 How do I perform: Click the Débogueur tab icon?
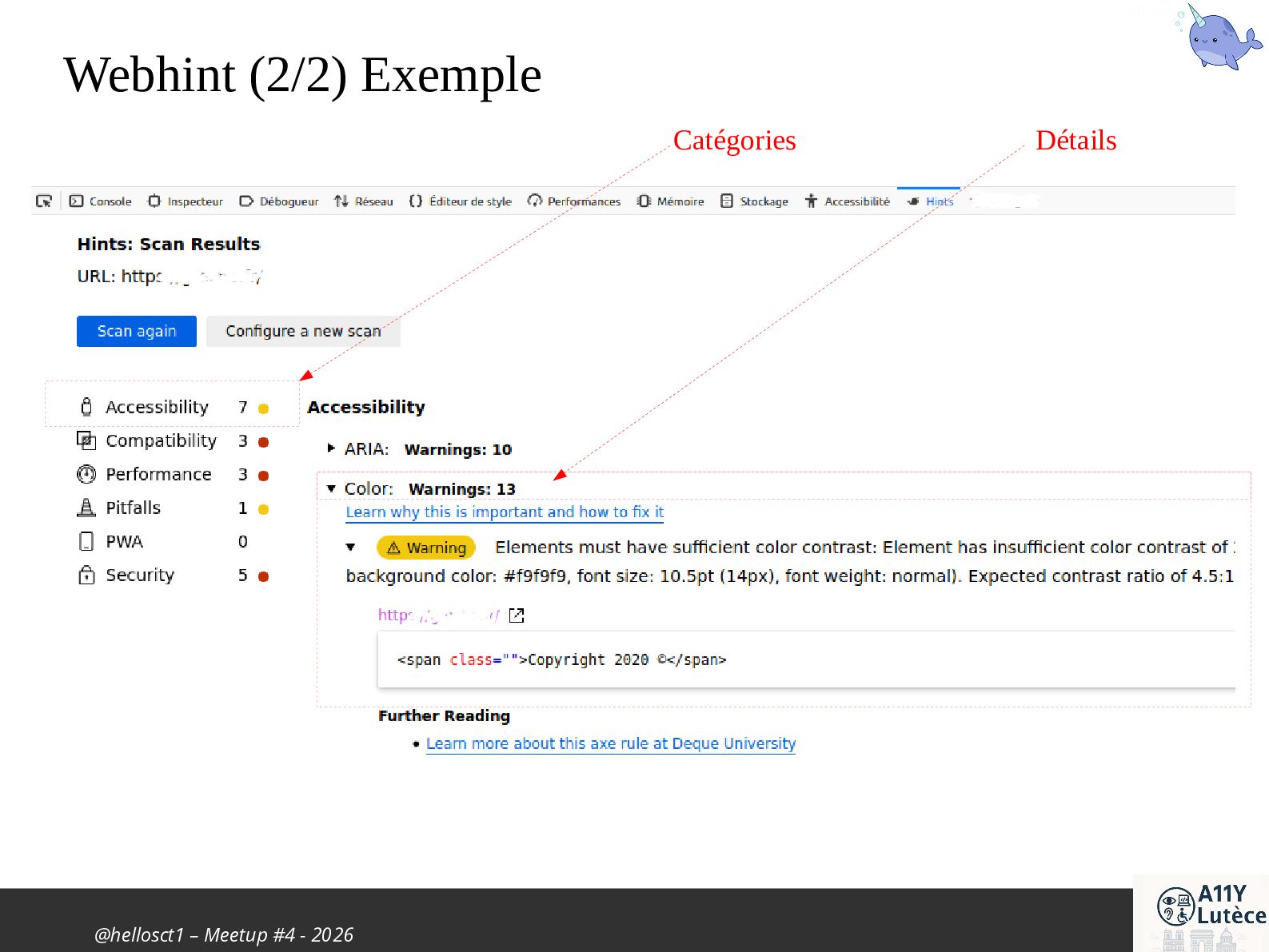(246, 201)
